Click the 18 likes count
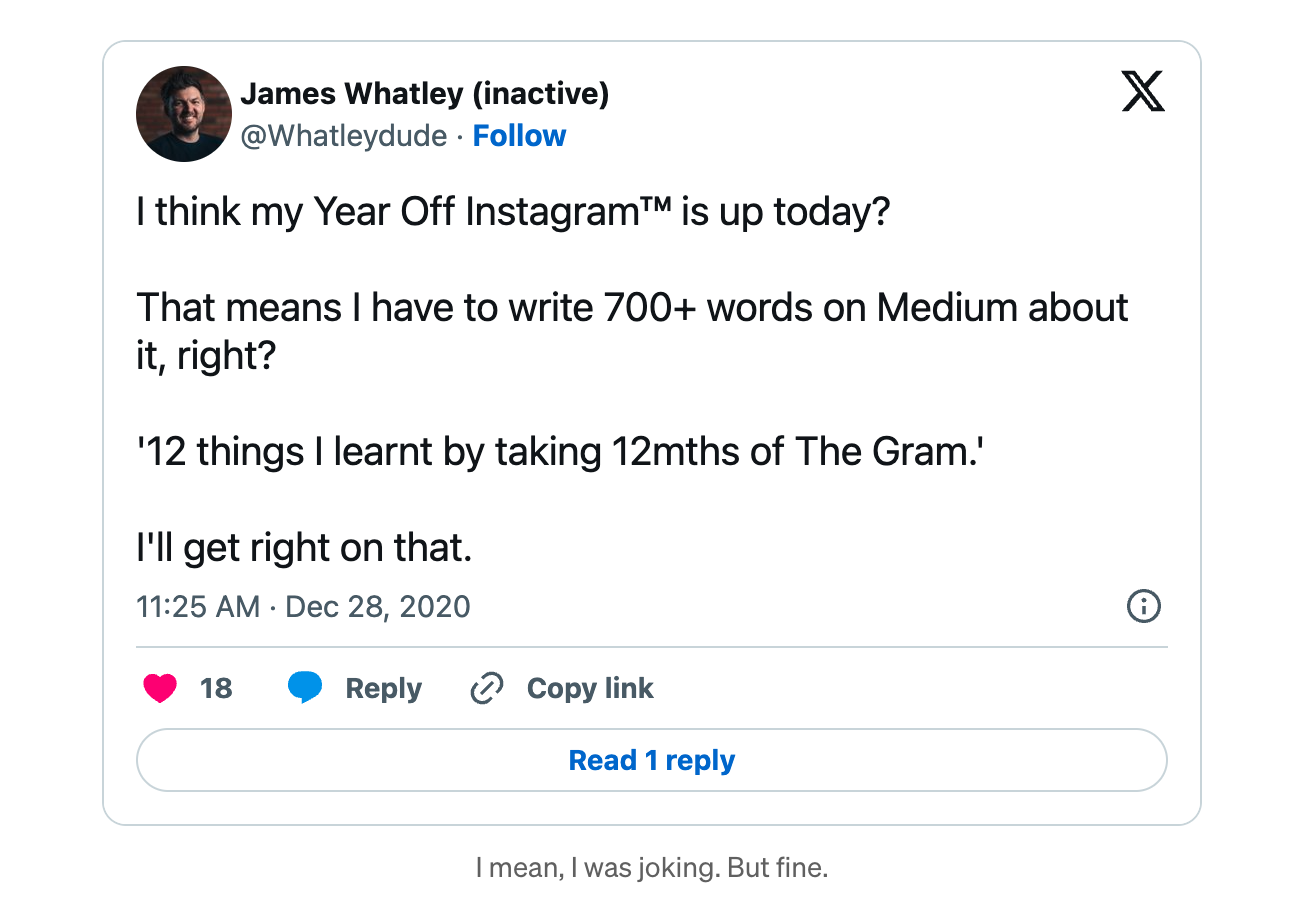 click(216, 689)
